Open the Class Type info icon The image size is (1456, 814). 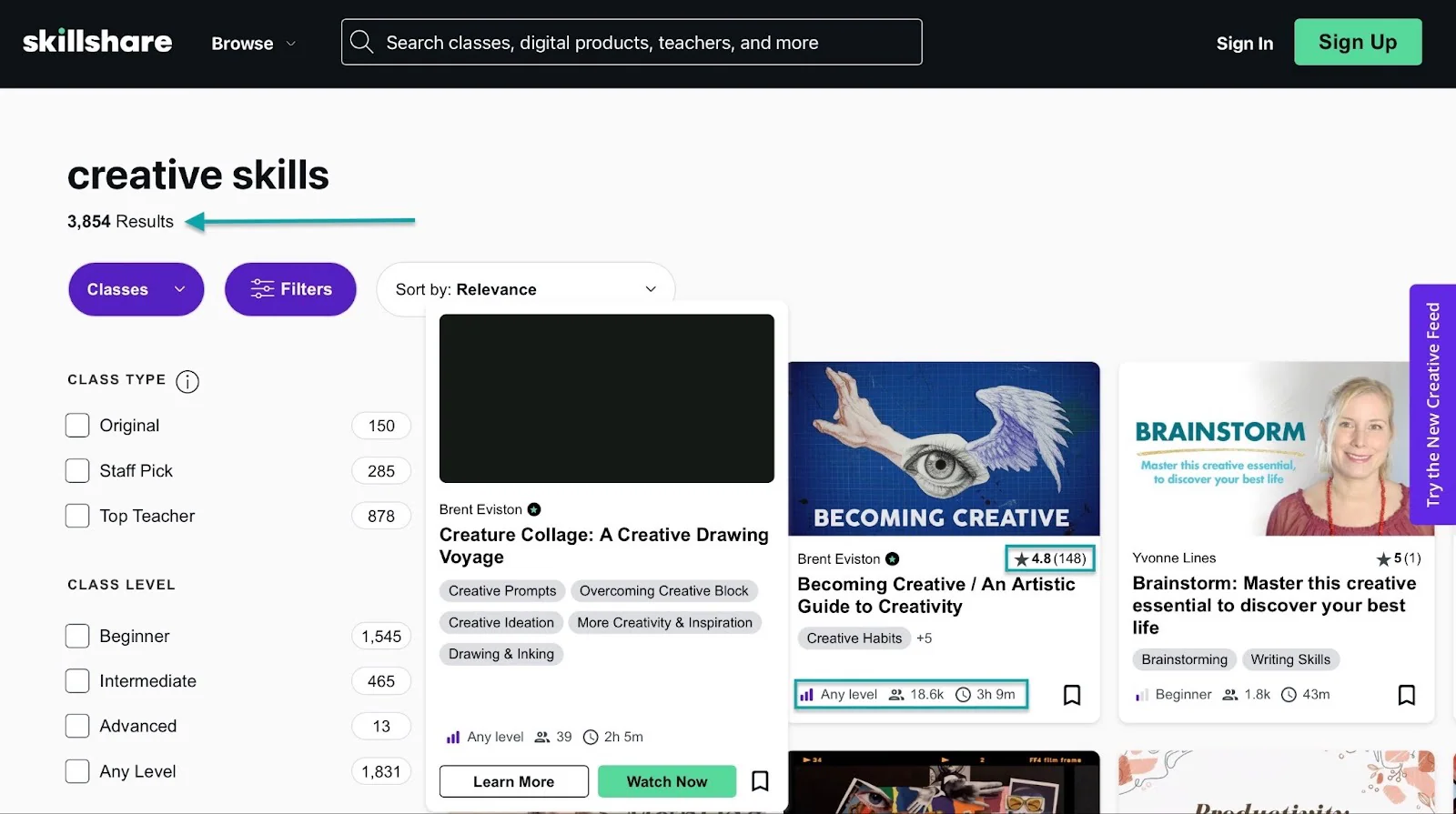(x=187, y=381)
